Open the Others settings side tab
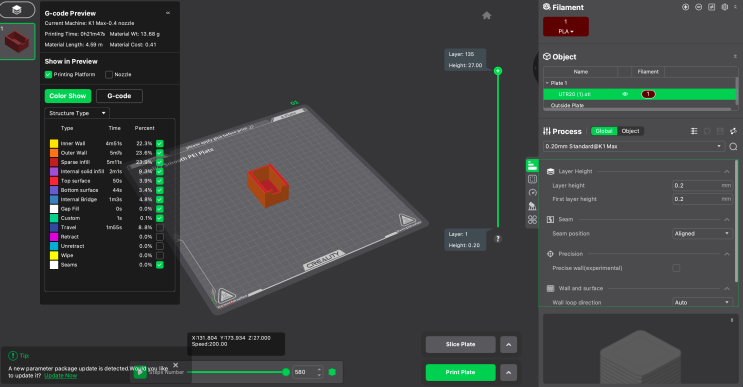Image resolution: width=743 pixels, height=387 pixels. pyautogui.click(x=532, y=220)
